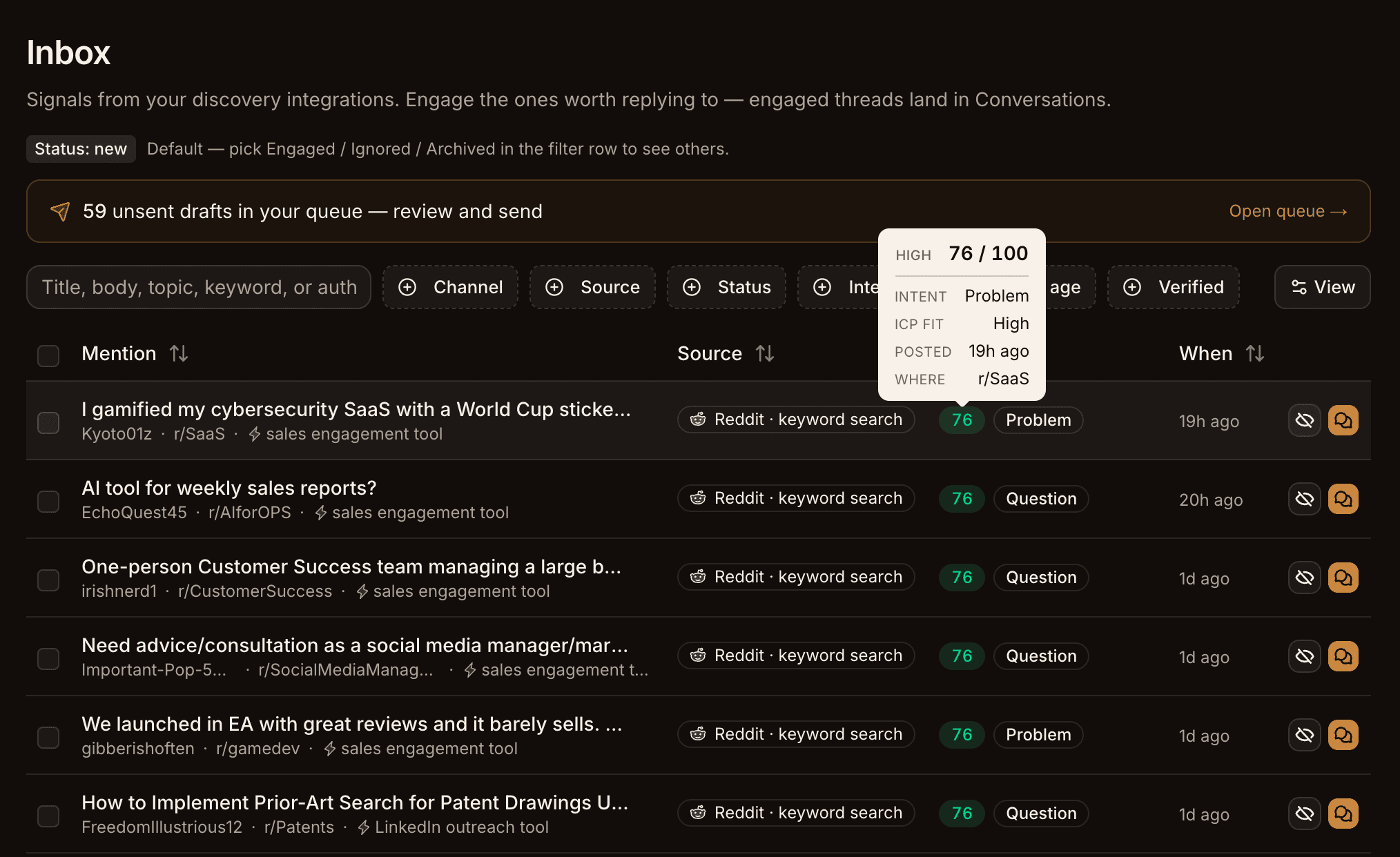
Task: Open the Source filter dropdown
Action: click(592, 287)
